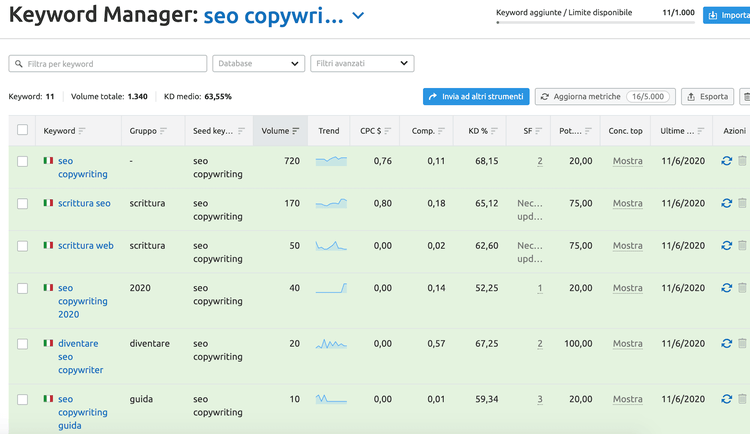The height and width of the screenshot is (434, 750).
Task: Delete the 'scrittura seo' keyword row
Action: 742,203
